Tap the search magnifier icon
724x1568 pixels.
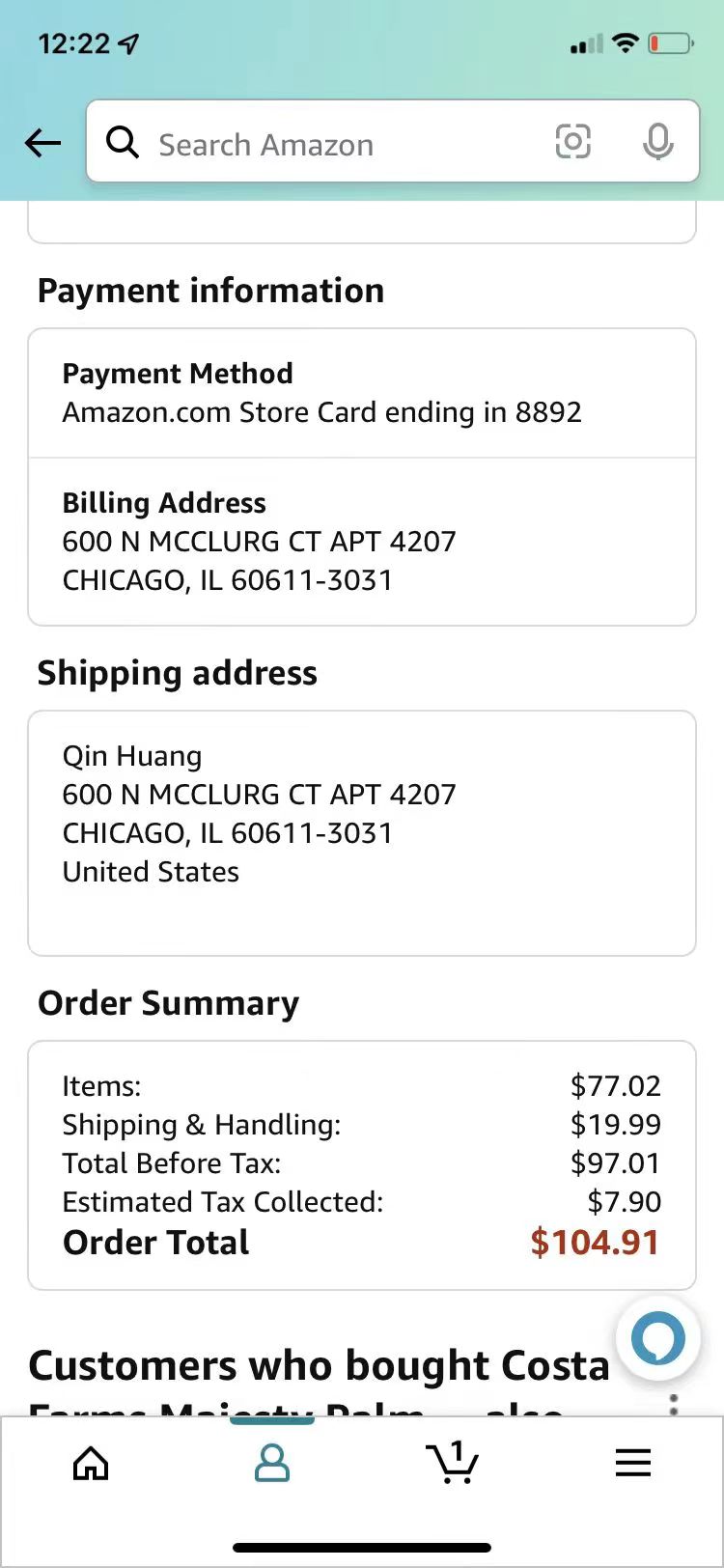click(123, 143)
